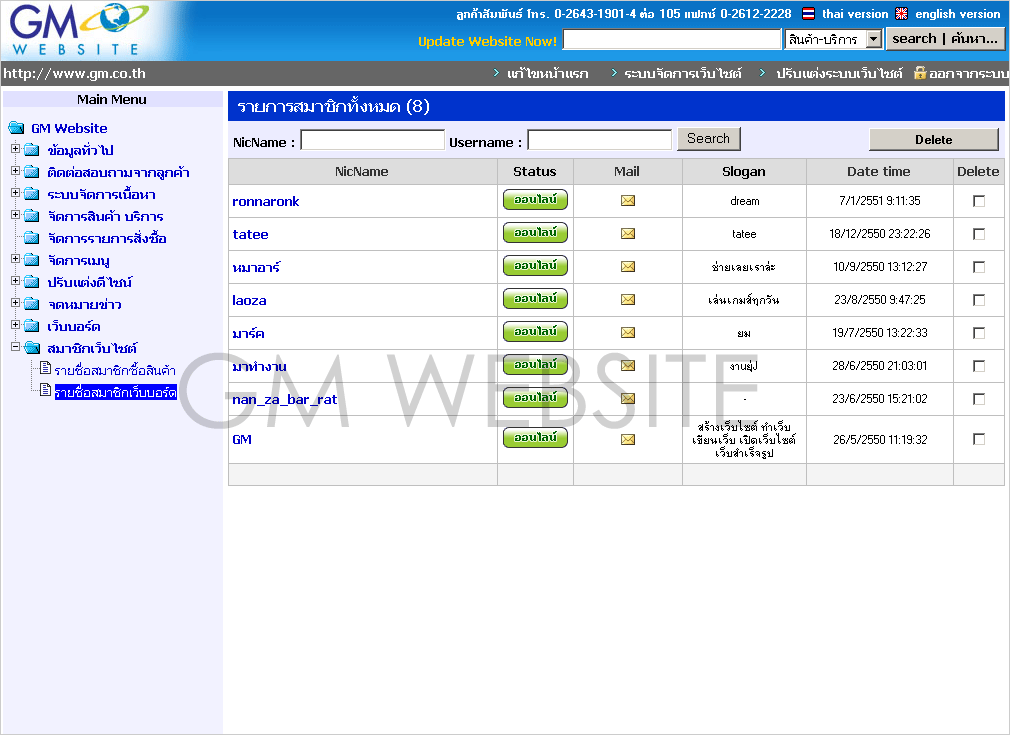Collapse the สมาชิกเว็บไซต์ tree node

[15, 347]
